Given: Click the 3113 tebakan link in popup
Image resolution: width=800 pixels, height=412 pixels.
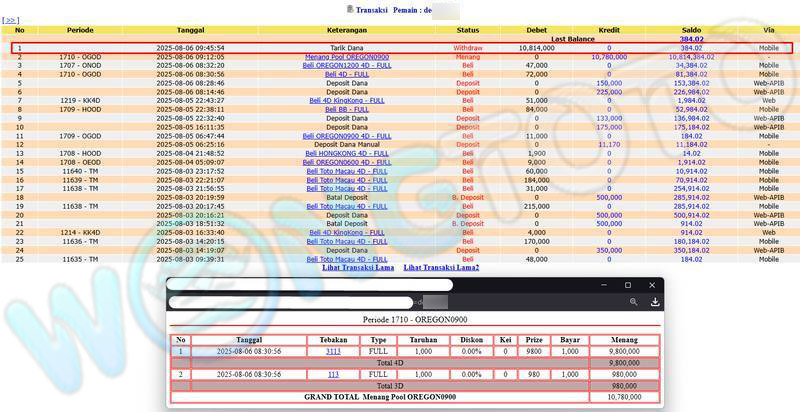Looking at the screenshot, I should pos(333,351).
